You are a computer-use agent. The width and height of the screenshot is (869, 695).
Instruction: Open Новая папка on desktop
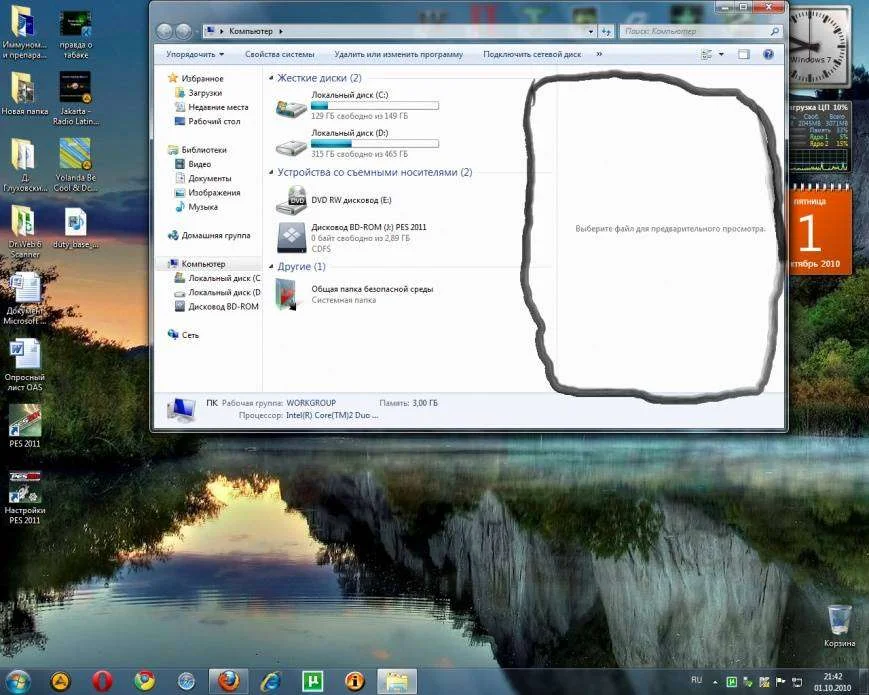pos(24,94)
